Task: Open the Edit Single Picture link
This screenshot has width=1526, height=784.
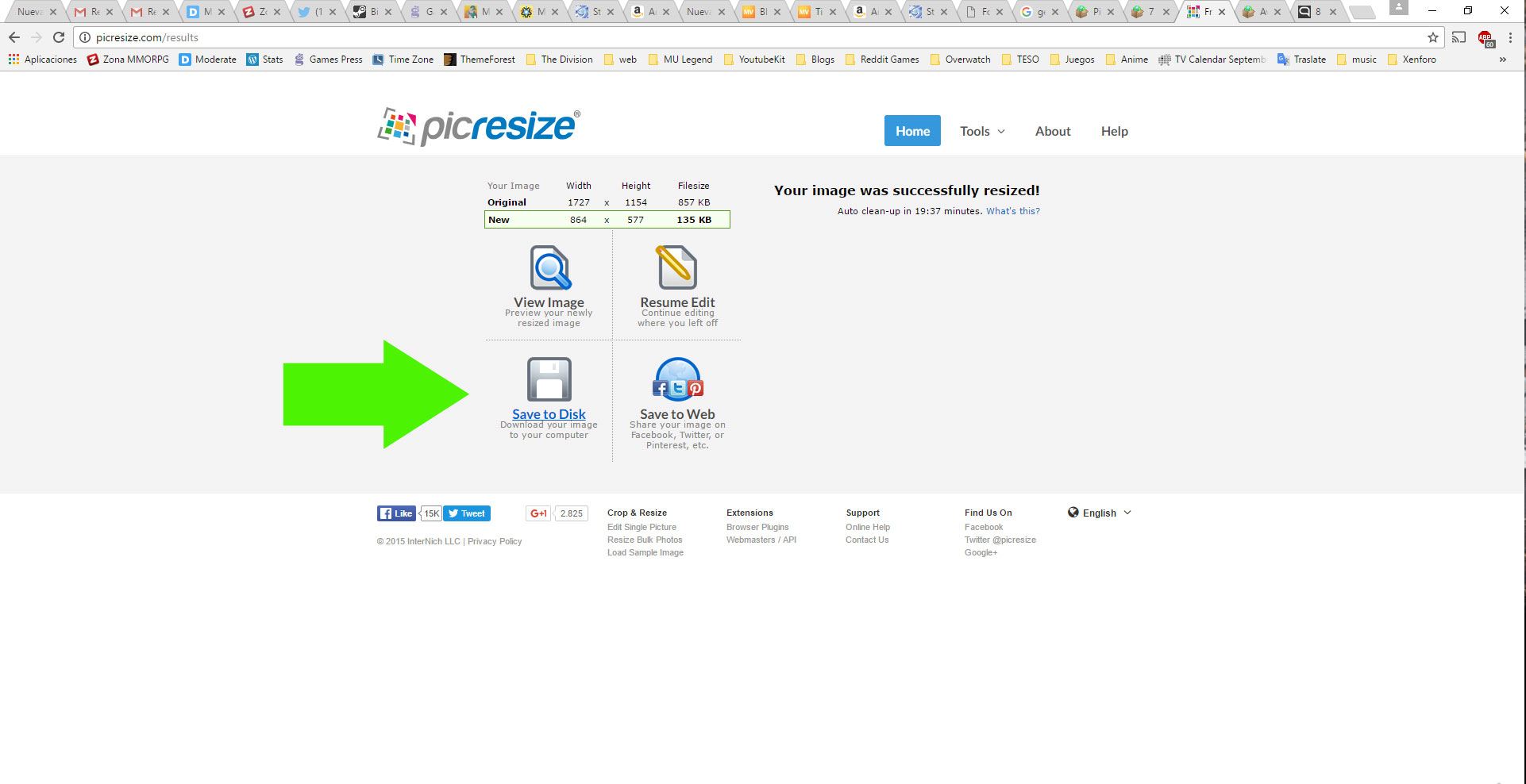Action: [642, 527]
